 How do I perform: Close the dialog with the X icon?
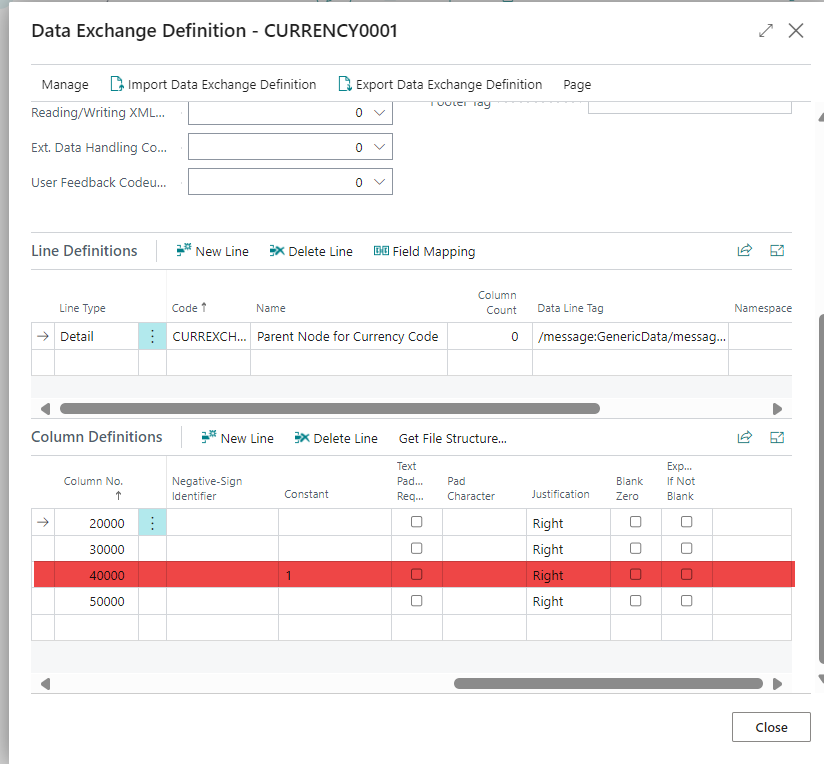tap(796, 30)
